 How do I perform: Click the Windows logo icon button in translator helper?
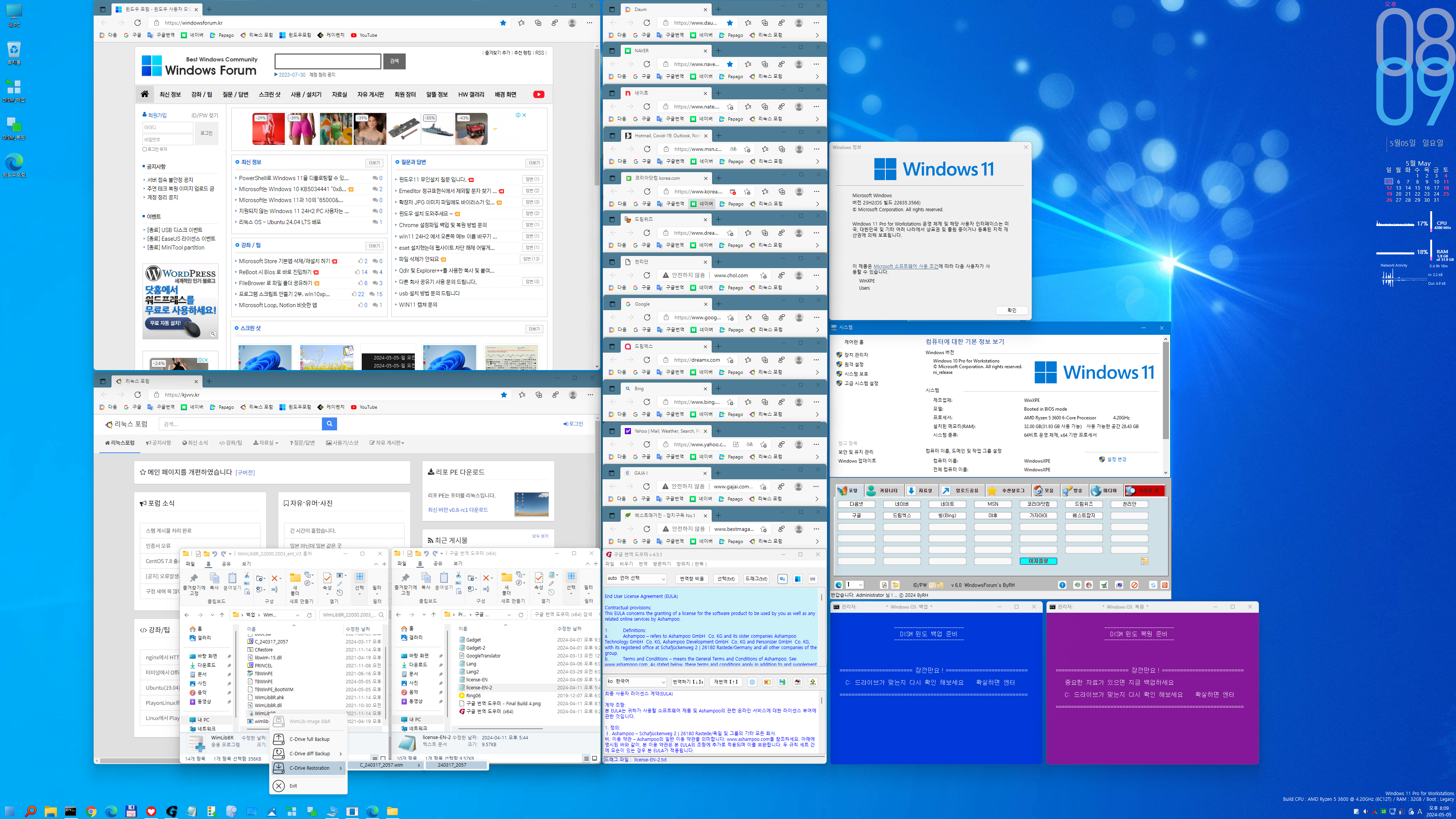pyautogui.click(x=797, y=579)
